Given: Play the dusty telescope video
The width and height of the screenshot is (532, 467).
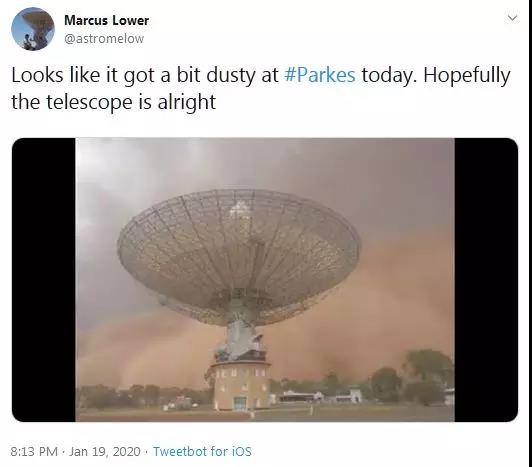Looking at the screenshot, I should coord(265,280).
